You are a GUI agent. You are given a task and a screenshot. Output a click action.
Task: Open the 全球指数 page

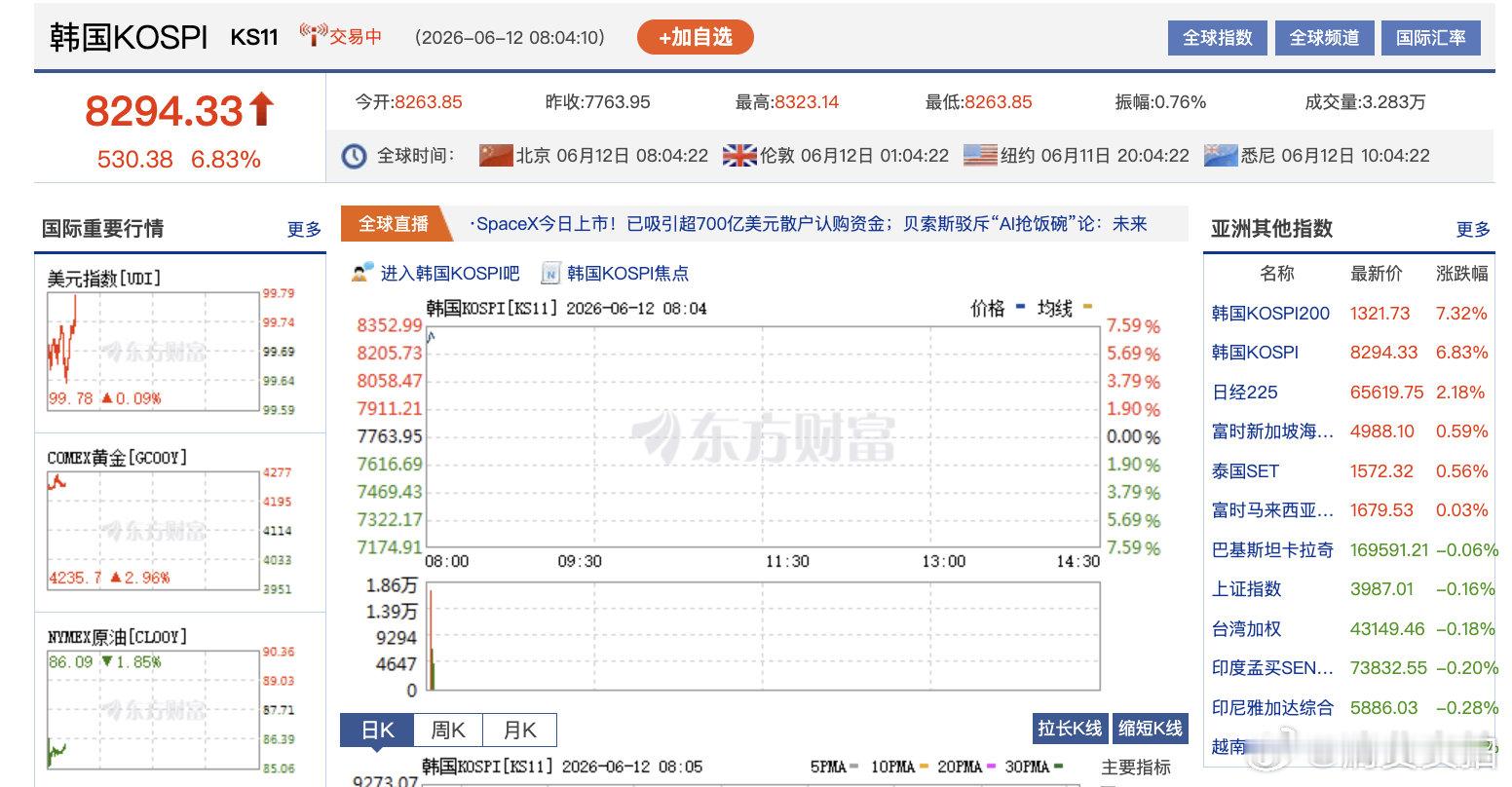[1217, 38]
